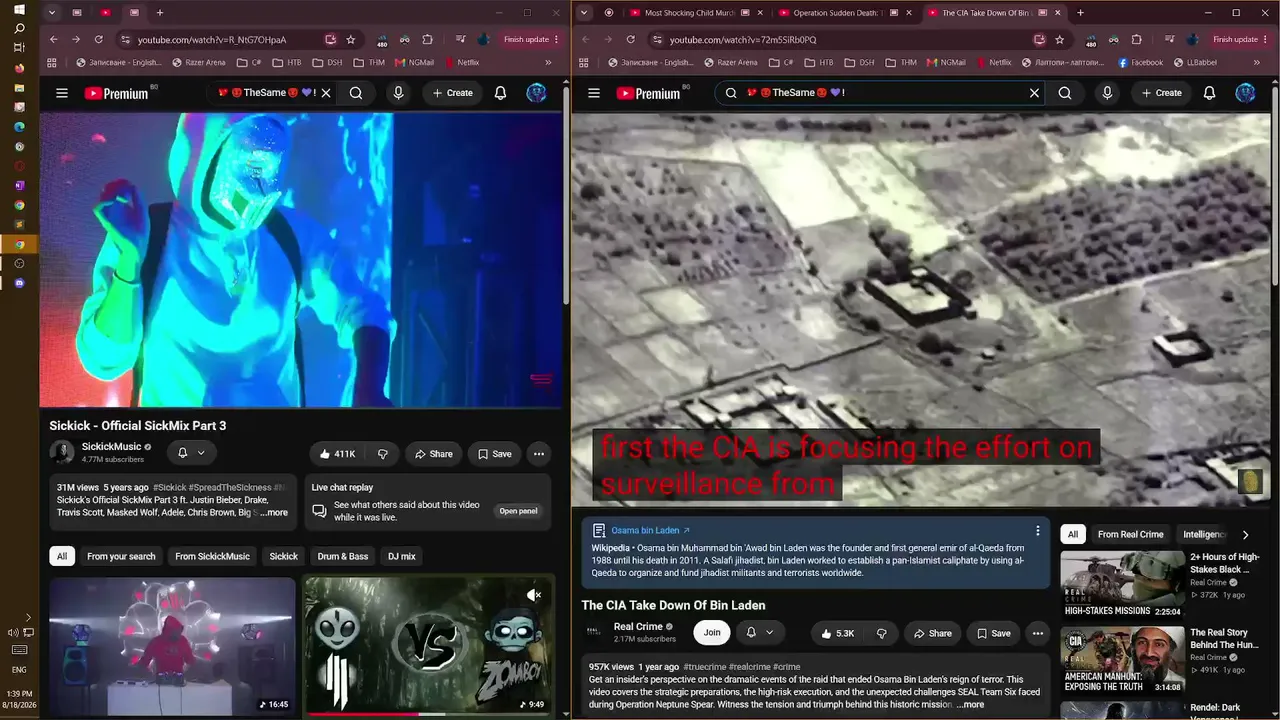Open extensions puzzle menu in left browser
This screenshot has width=1280, height=720.
tap(427, 40)
